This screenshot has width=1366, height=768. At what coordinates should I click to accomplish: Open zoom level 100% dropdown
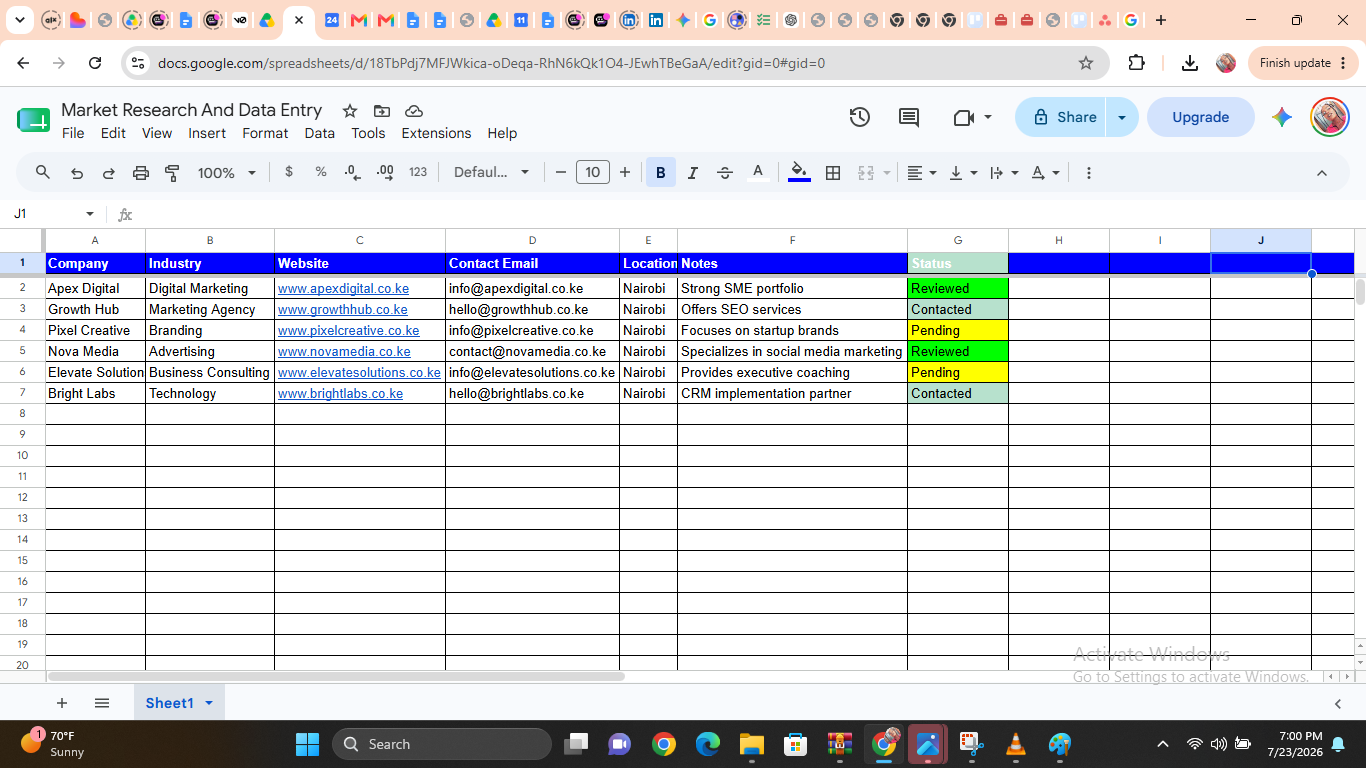point(227,172)
